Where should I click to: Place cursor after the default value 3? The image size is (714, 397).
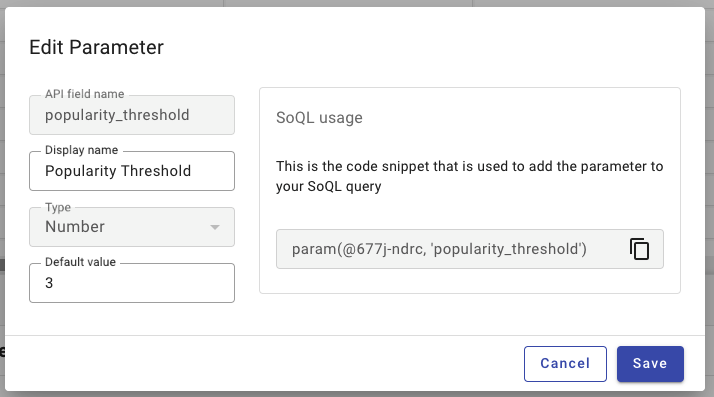(54, 283)
